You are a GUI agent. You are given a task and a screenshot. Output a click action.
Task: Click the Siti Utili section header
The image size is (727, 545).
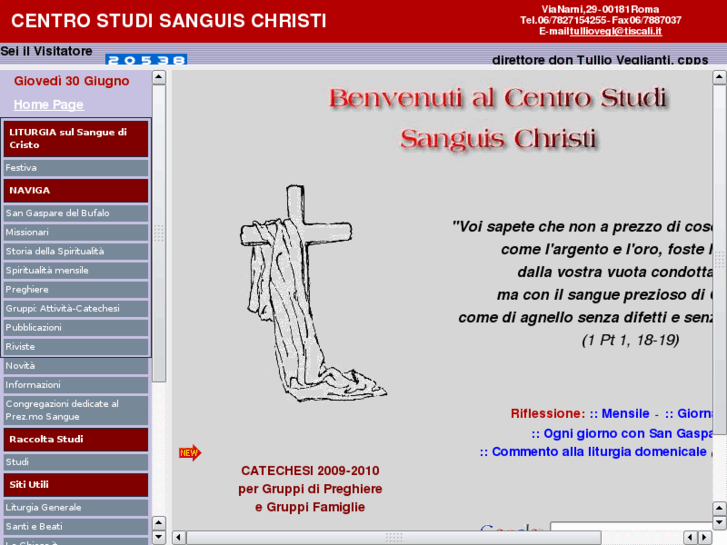76,485
